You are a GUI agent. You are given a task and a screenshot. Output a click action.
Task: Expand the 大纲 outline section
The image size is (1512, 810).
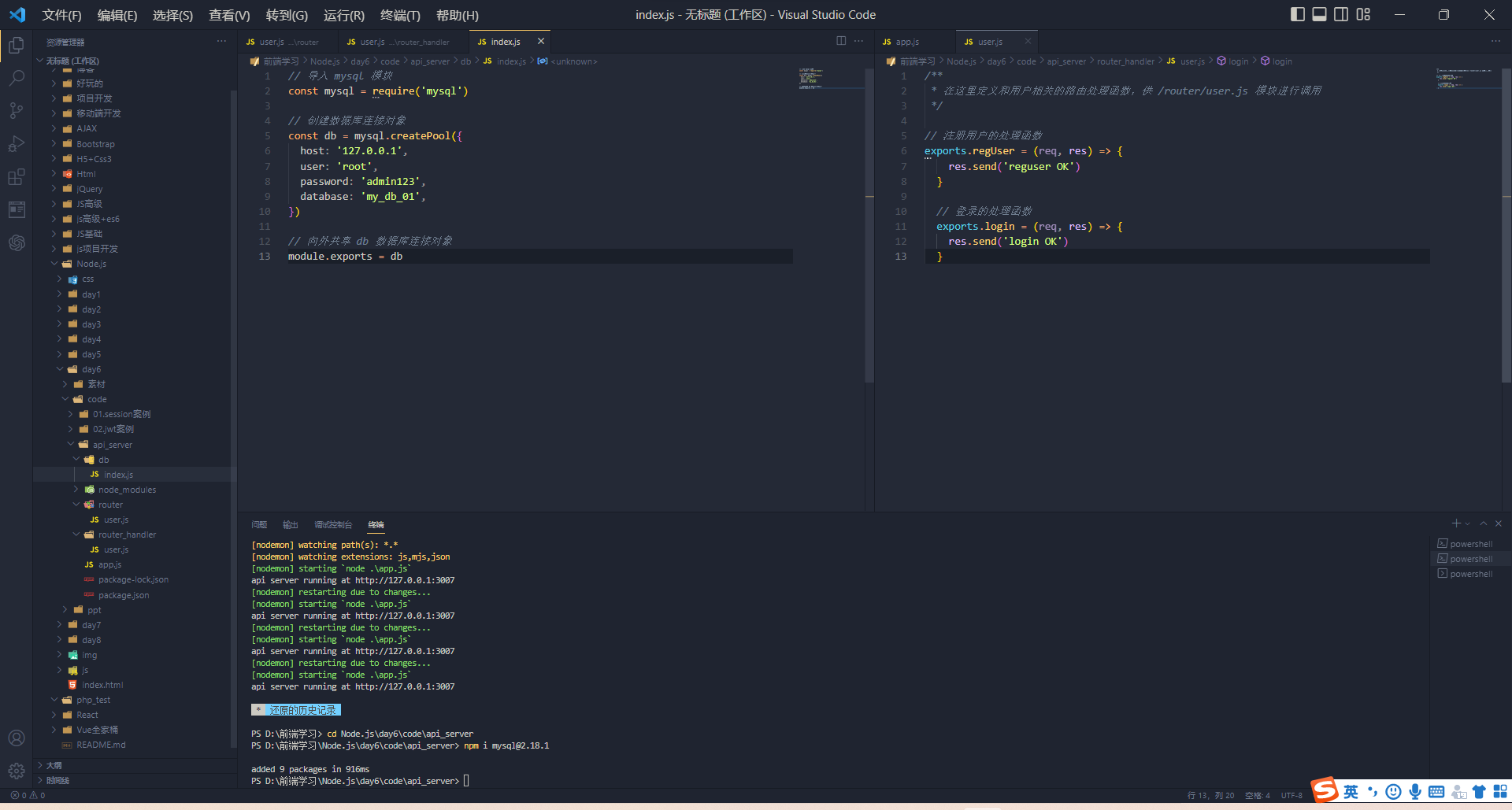pyautogui.click(x=54, y=765)
